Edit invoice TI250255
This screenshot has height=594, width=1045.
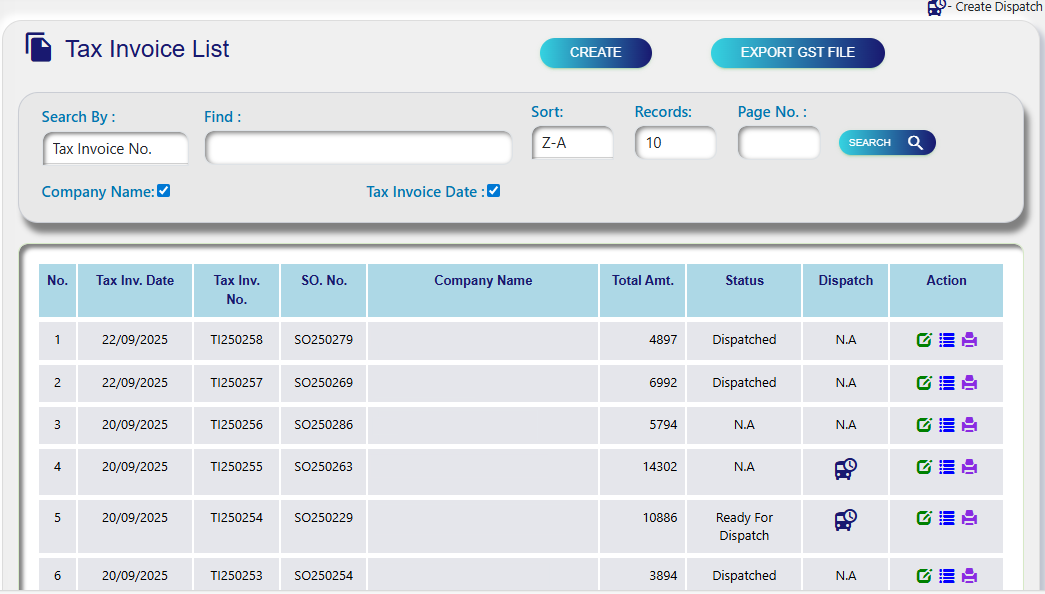coord(924,466)
